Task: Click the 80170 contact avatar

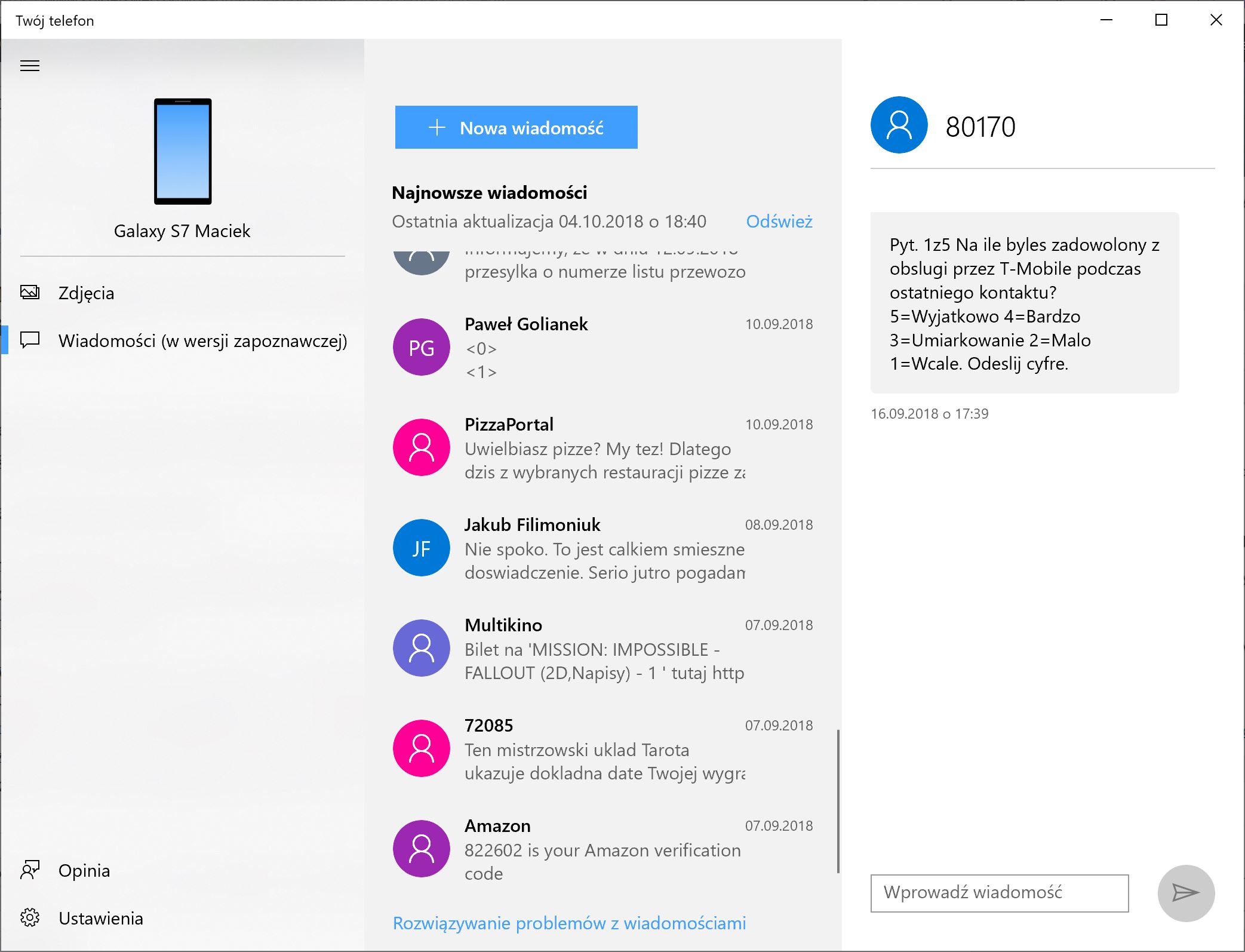Action: 899,125
